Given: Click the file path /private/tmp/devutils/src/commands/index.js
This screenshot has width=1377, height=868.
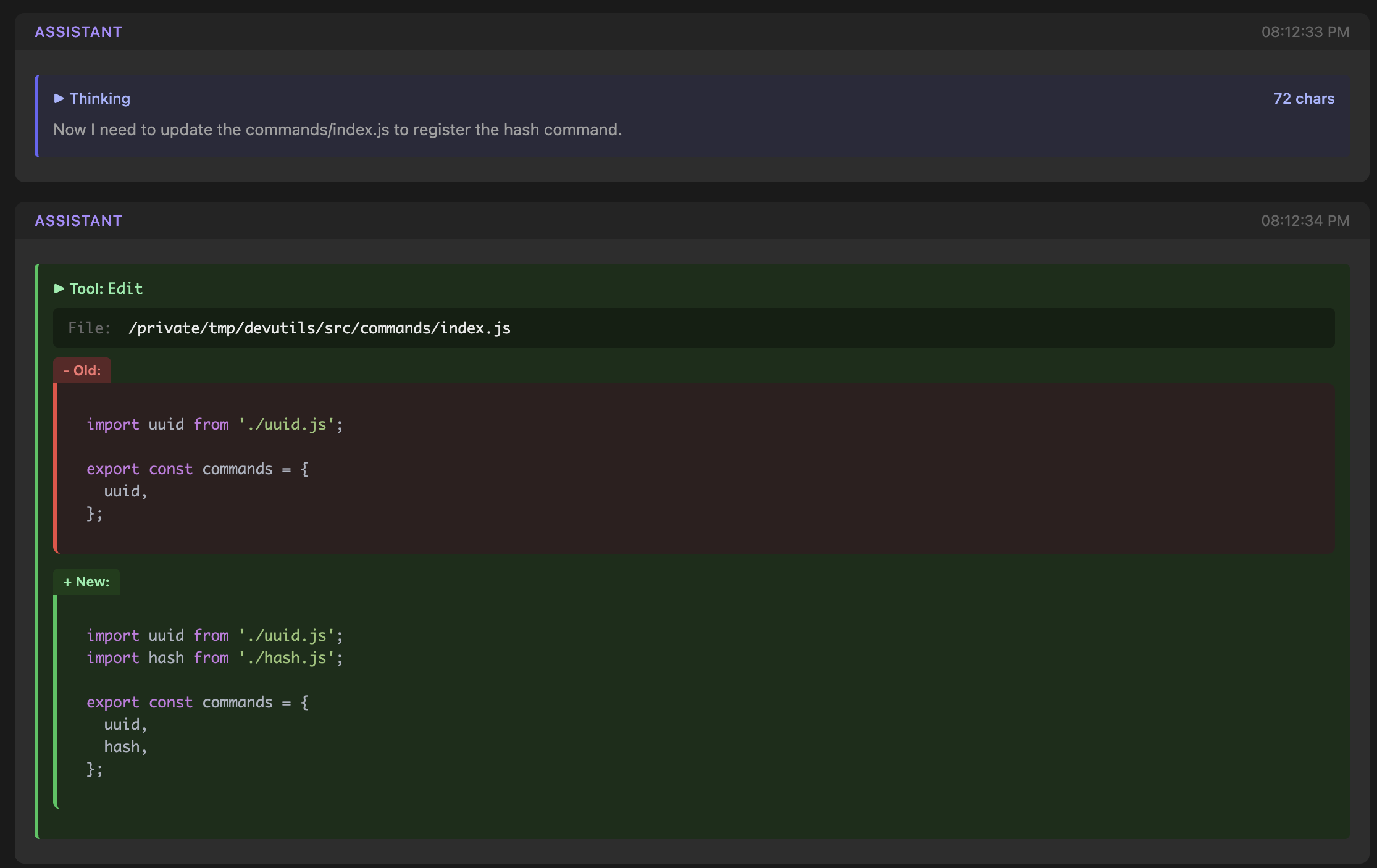Looking at the screenshot, I should coord(319,328).
